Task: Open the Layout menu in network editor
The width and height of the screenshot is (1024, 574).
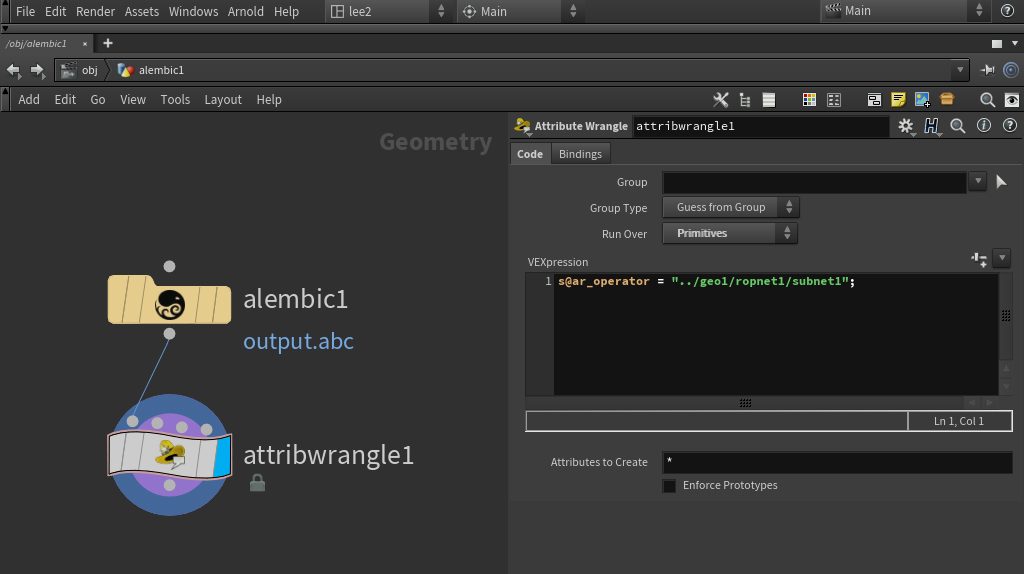Action: tap(223, 100)
